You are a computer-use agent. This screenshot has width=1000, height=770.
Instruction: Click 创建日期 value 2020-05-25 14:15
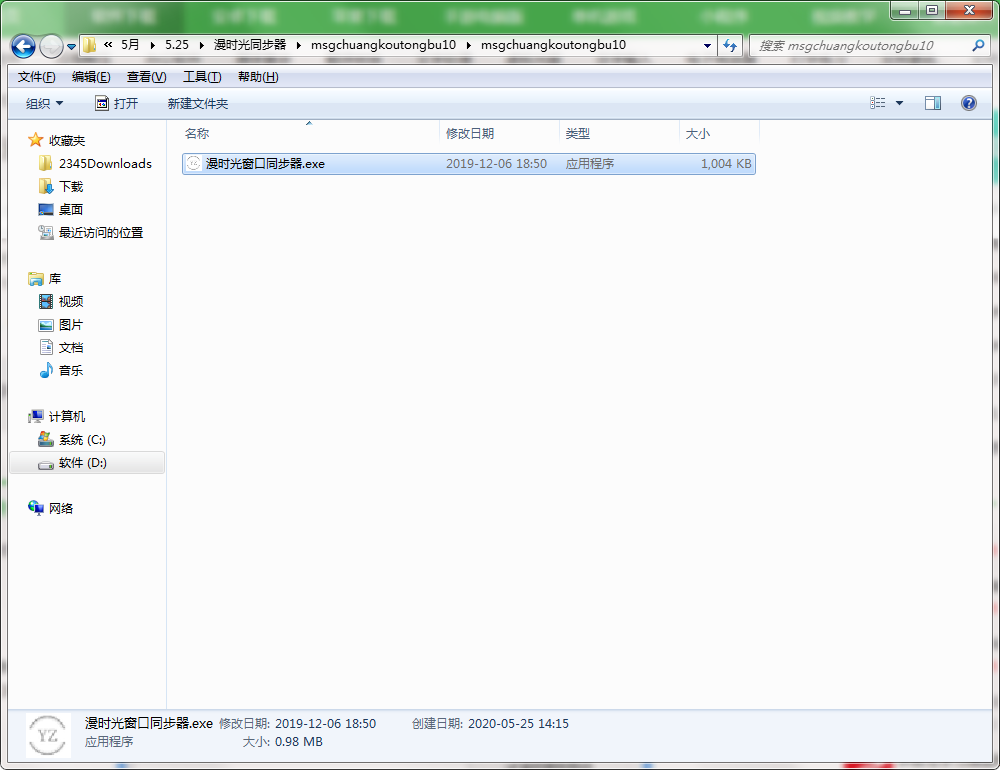(518, 723)
